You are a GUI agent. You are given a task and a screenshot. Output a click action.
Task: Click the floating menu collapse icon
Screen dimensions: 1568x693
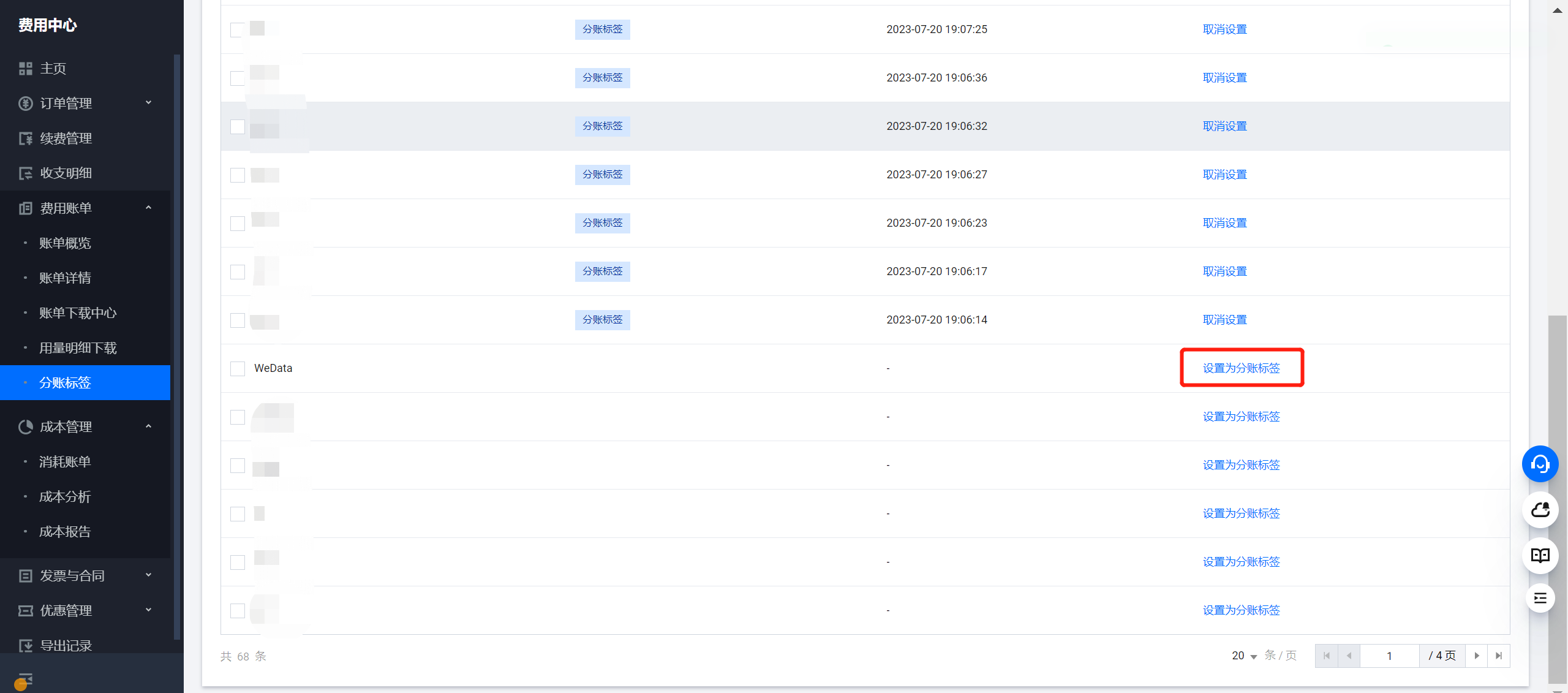pos(1540,598)
